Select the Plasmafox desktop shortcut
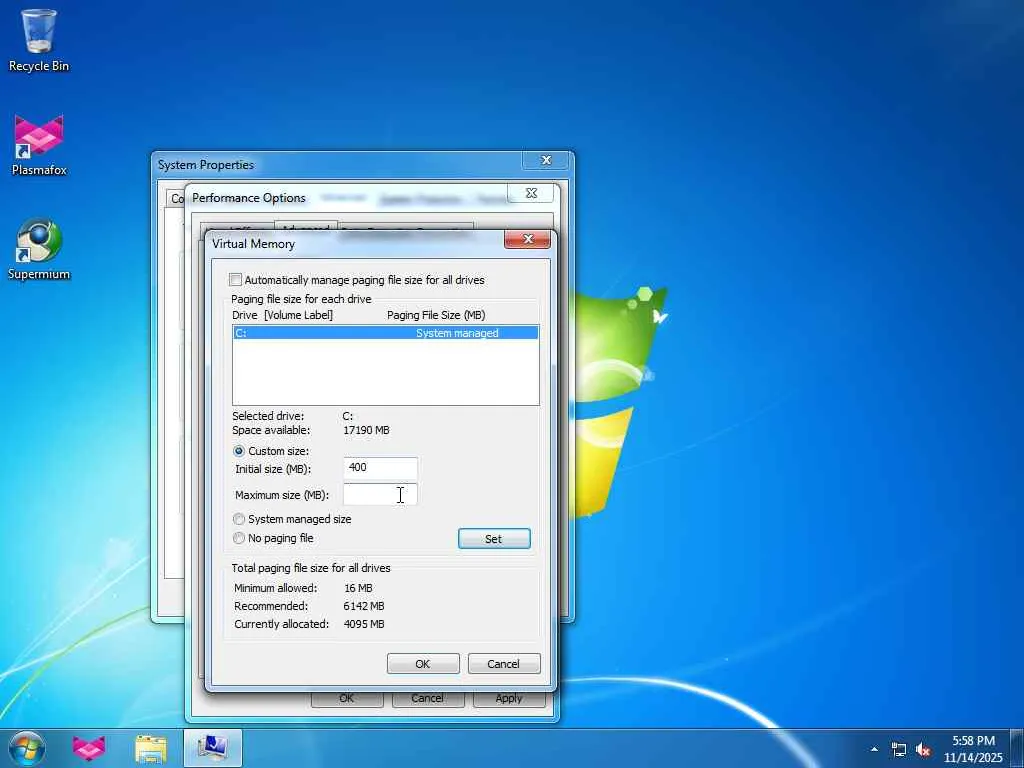1024x768 pixels. [x=39, y=145]
